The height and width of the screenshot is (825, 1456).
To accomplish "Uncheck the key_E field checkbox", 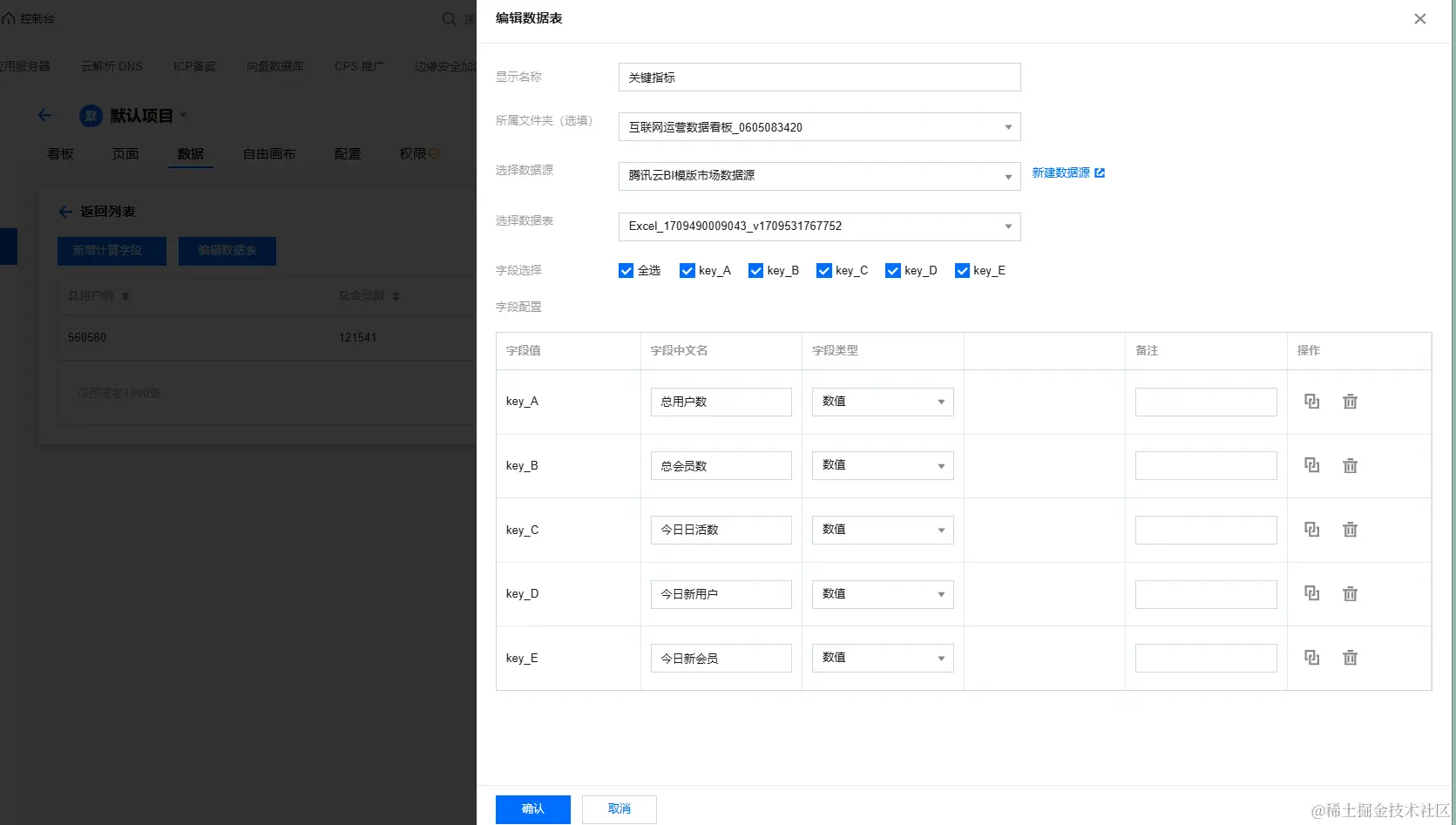I will 962,271.
